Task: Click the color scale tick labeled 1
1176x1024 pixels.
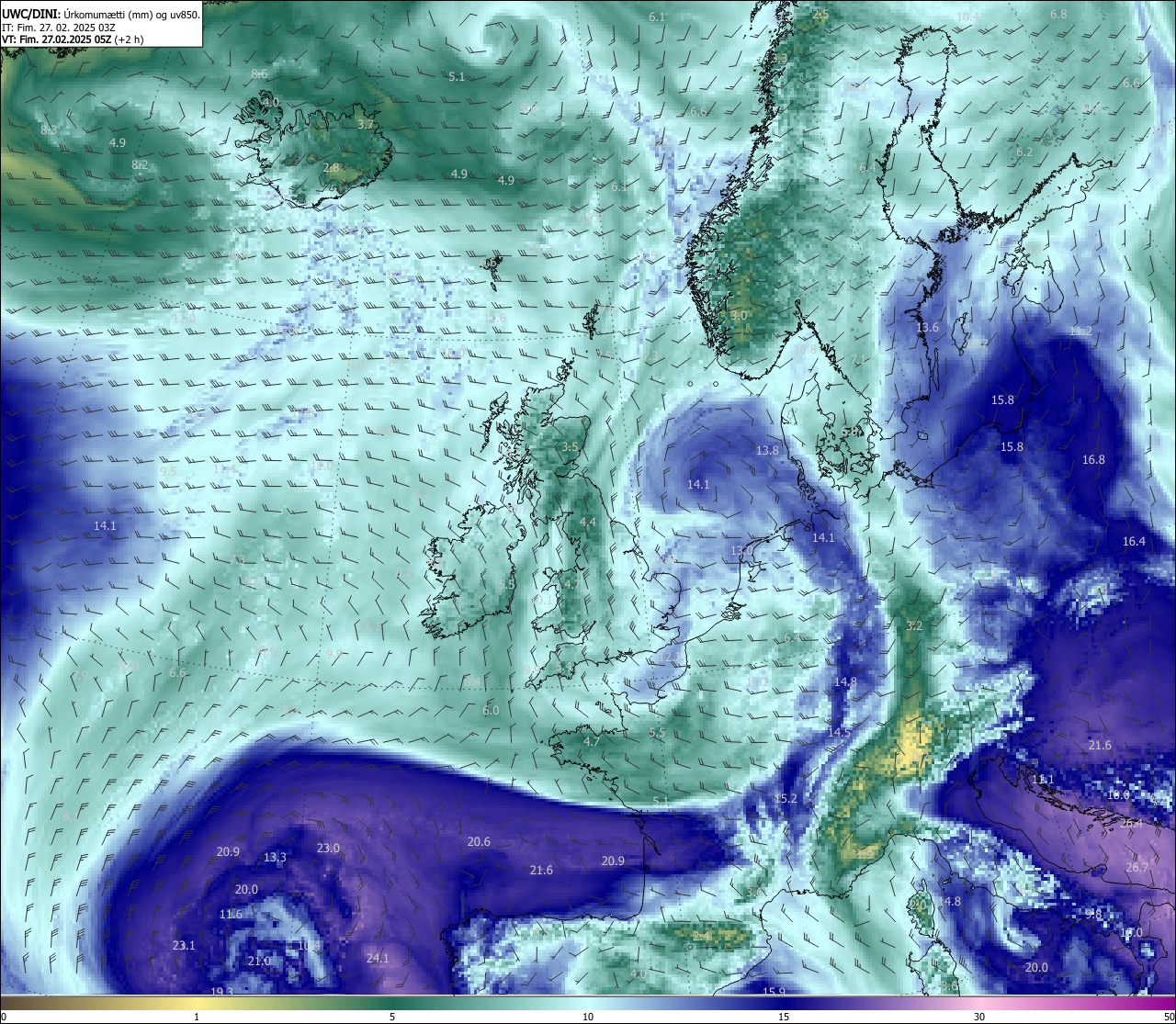Action: click(197, 1017)
